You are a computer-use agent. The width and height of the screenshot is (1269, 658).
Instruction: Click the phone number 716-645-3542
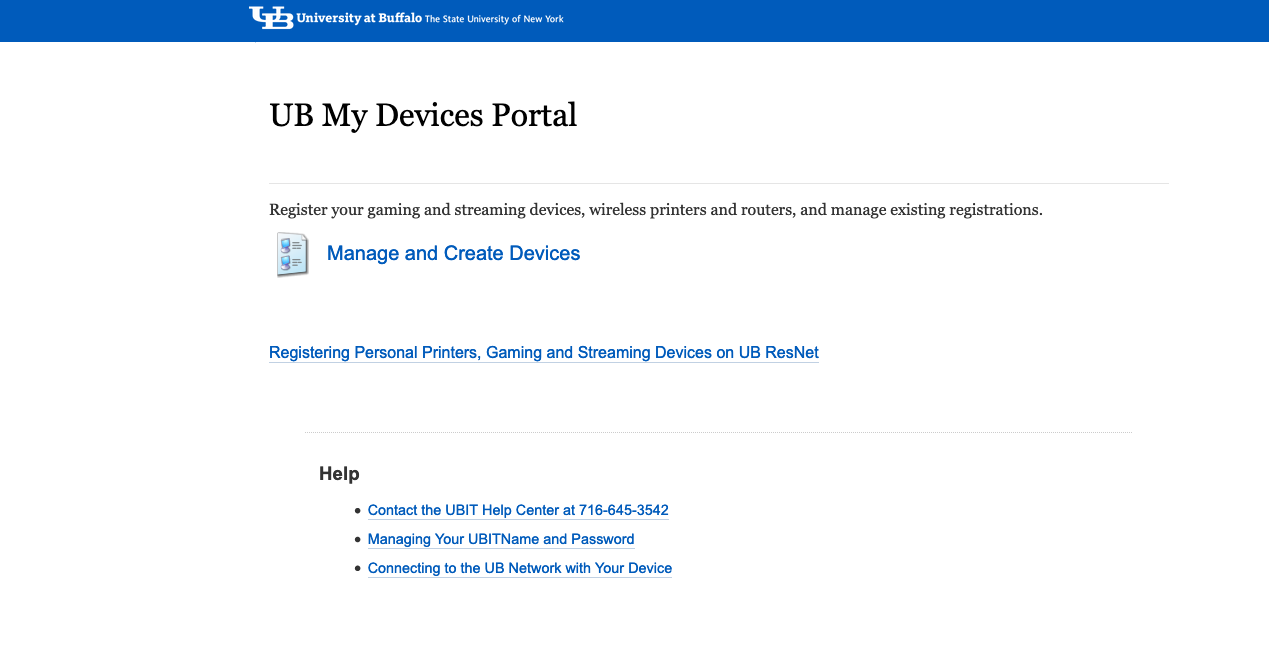[623, 510]
